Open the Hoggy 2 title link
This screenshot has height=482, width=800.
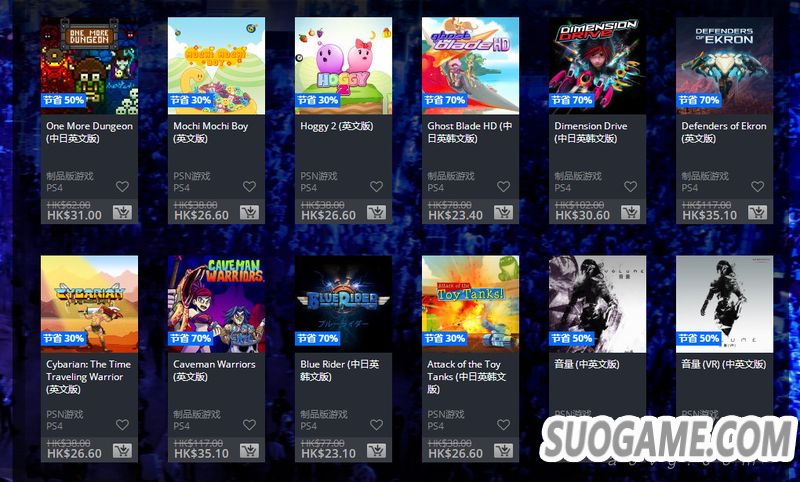(337, 126)
